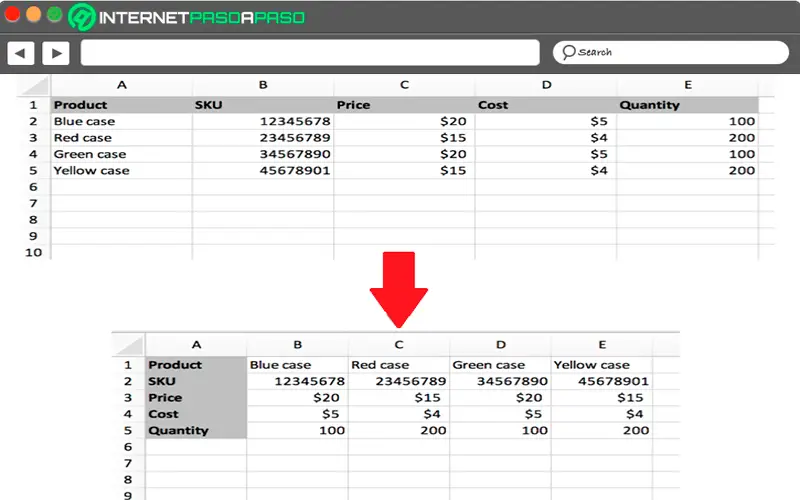
Task: Click quantity 200 of Yellow case, upper sheet
Action: pyautogui.click(x=688, y=170)
